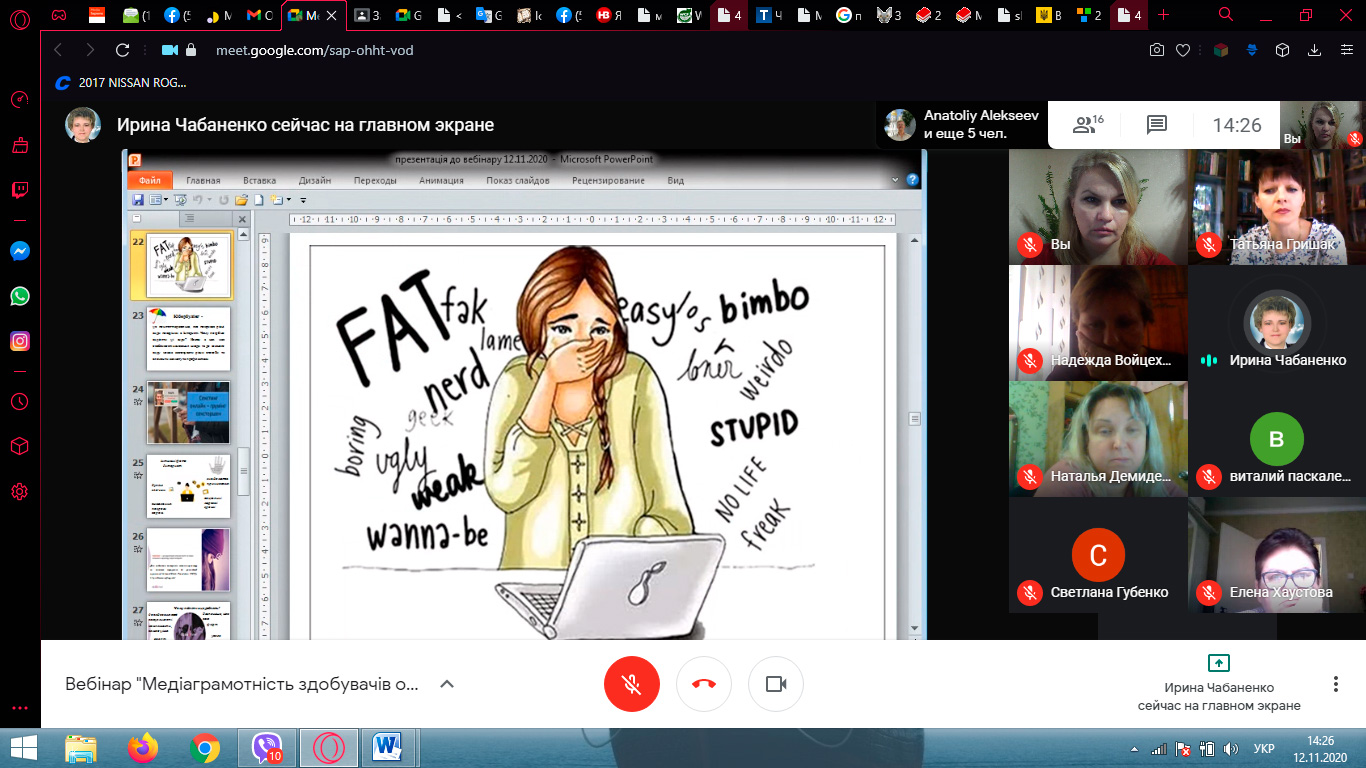Screen dimensions: 1366x768
Task: Expand the webinar meeting details chevron
Action: 447,685
